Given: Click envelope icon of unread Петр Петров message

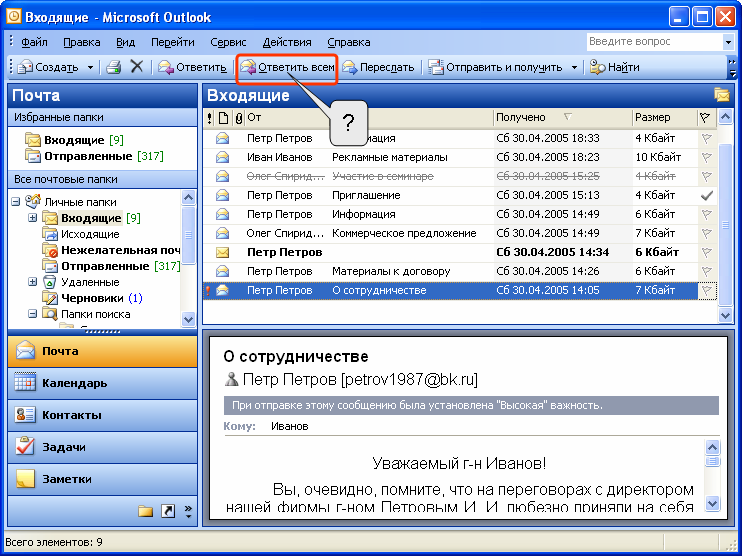Looking at the screenshot, I should coord(222,252).
